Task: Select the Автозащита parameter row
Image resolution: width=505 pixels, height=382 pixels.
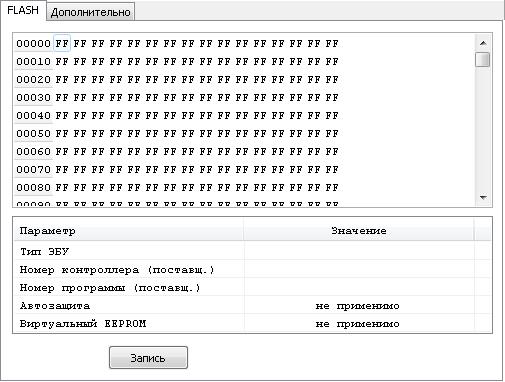Action: coord(252,305)
